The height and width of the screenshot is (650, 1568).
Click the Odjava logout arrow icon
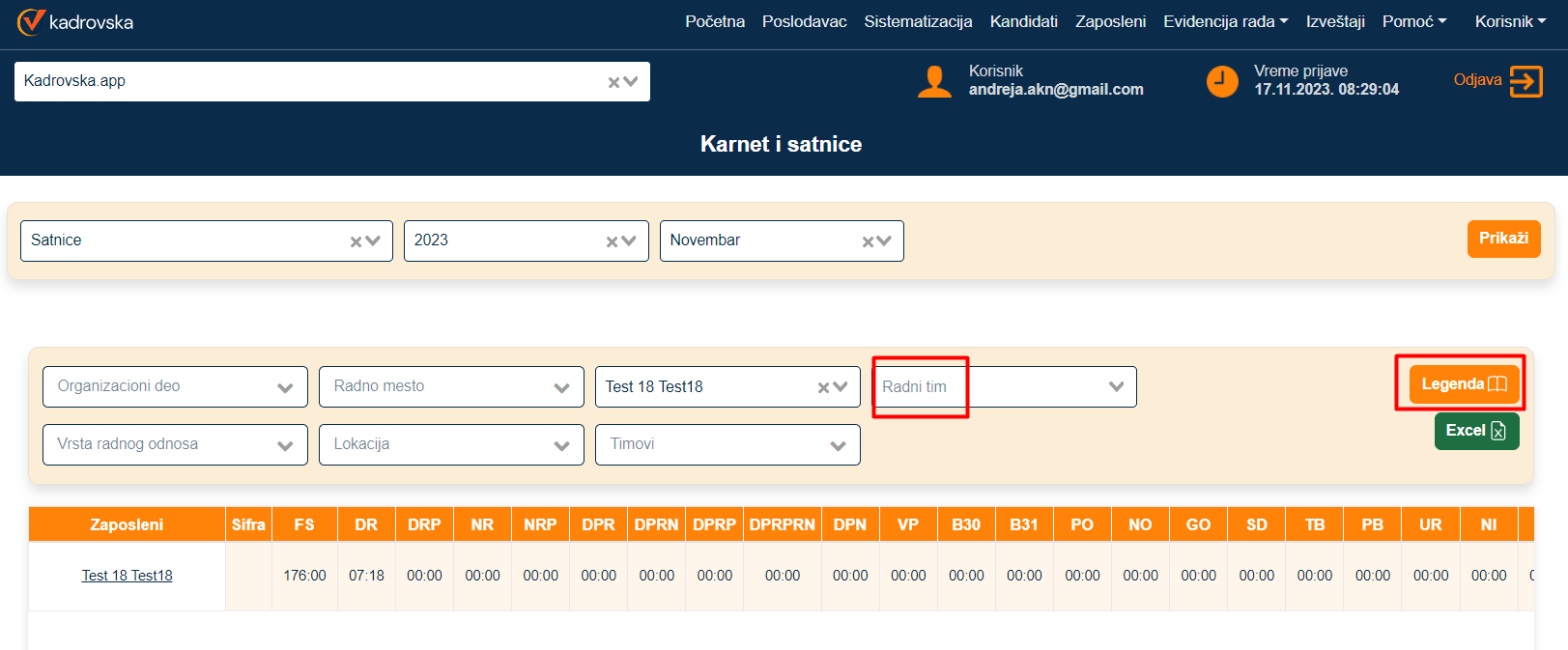click(1525, 81)
